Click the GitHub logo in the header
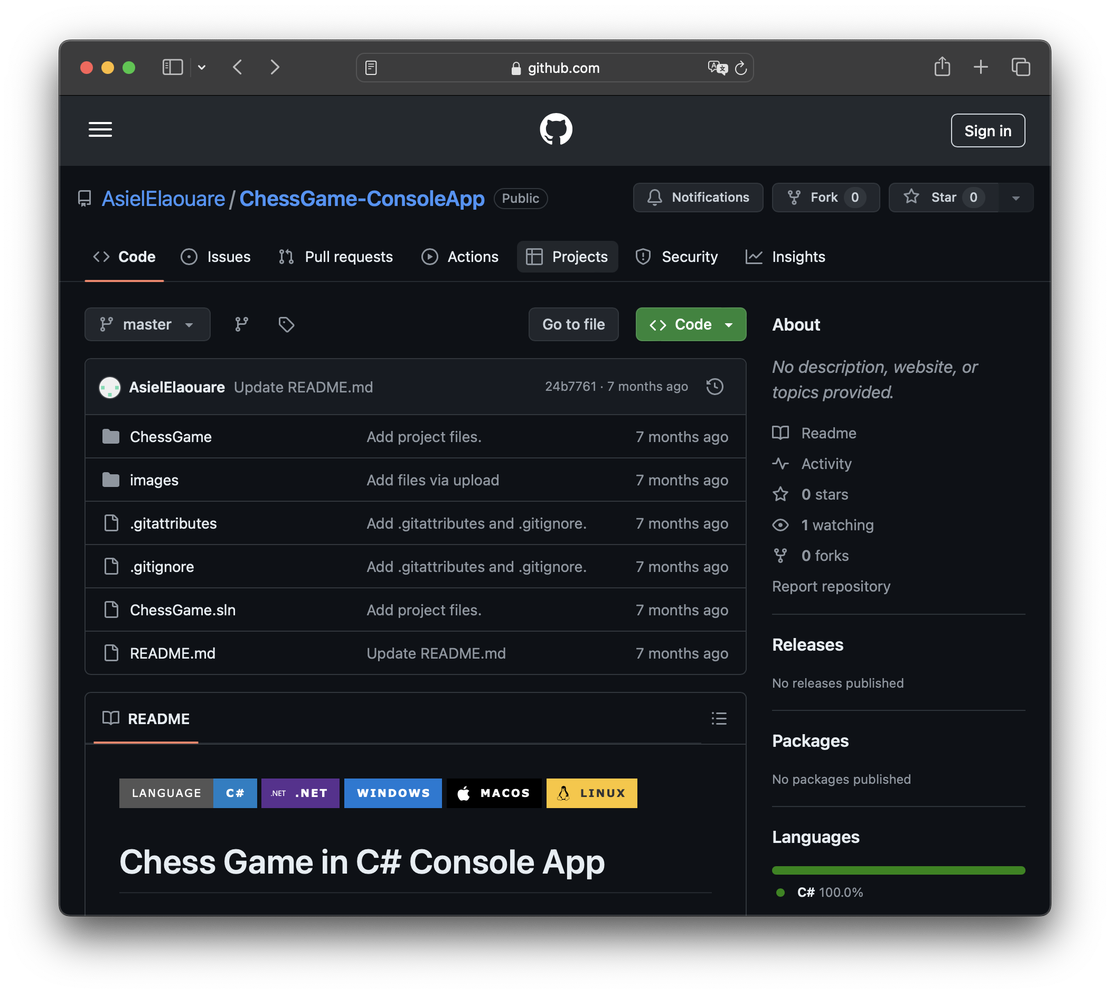This screenshot has width=1110, height=994. click(x=555, y=128)
